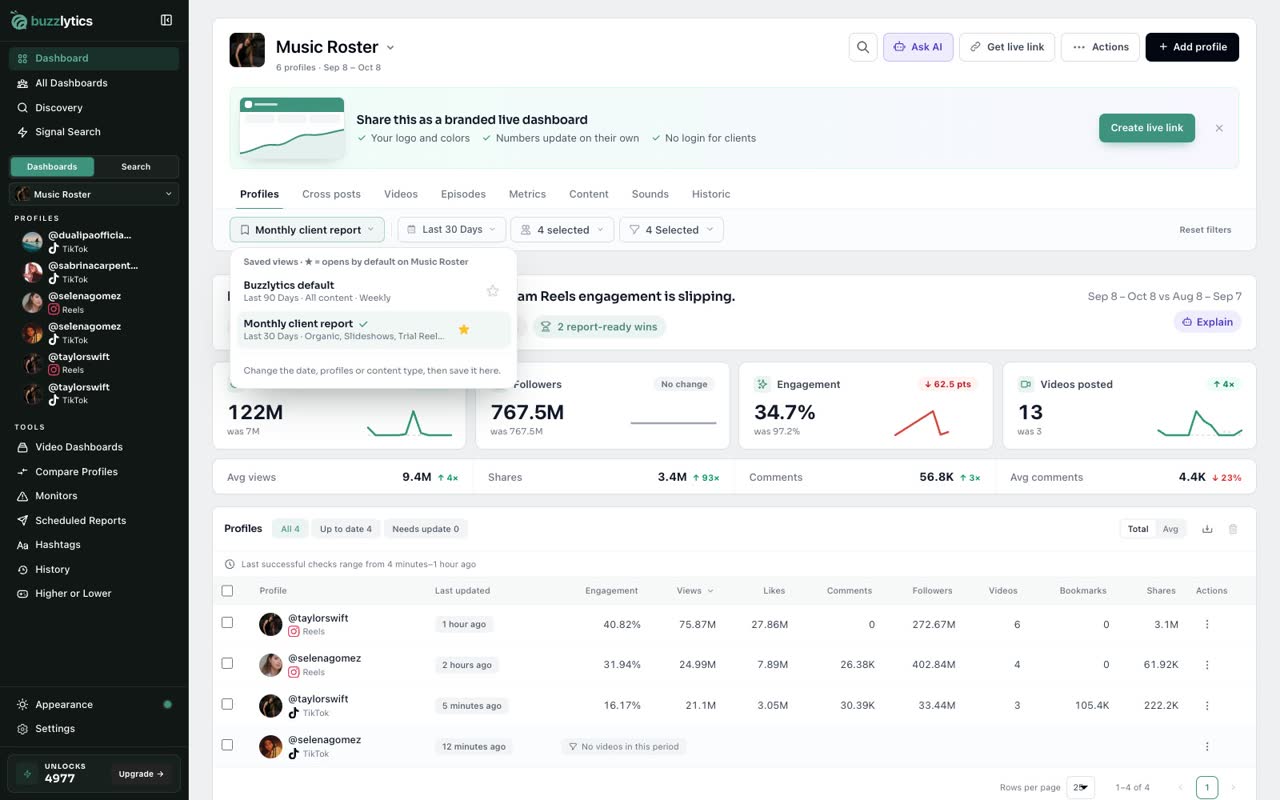This screenshot has height=800, width=1280.
Task: Open the 4 Selected content filter dropdown
Action: click(x=671, y=230)
